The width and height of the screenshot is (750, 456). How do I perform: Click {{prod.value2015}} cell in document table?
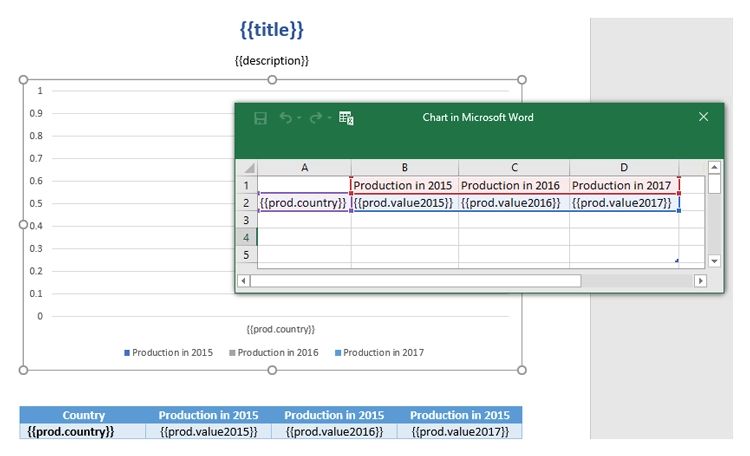tap(209, 432)
